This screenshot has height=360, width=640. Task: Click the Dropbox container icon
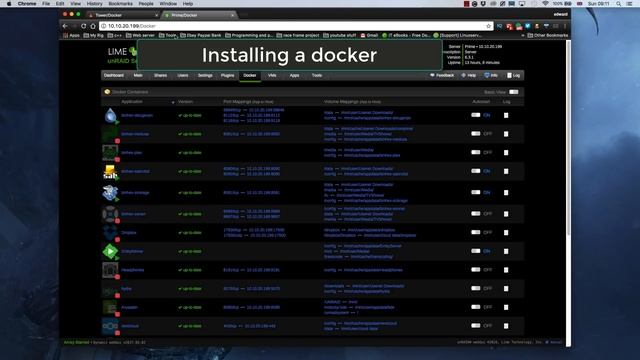coord(110,233)
